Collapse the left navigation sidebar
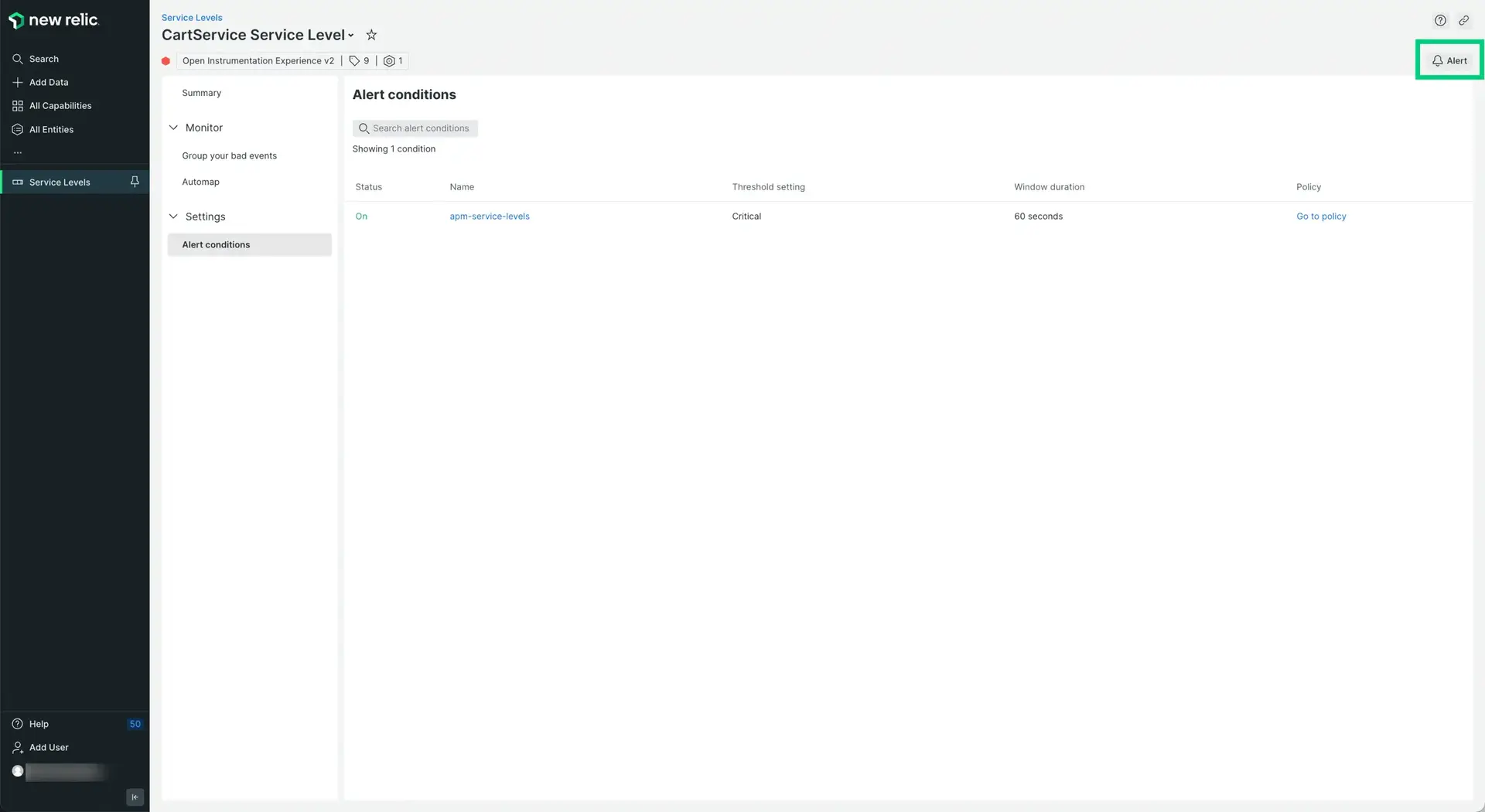The image size is (1485, 812). (x=135, y=797)
